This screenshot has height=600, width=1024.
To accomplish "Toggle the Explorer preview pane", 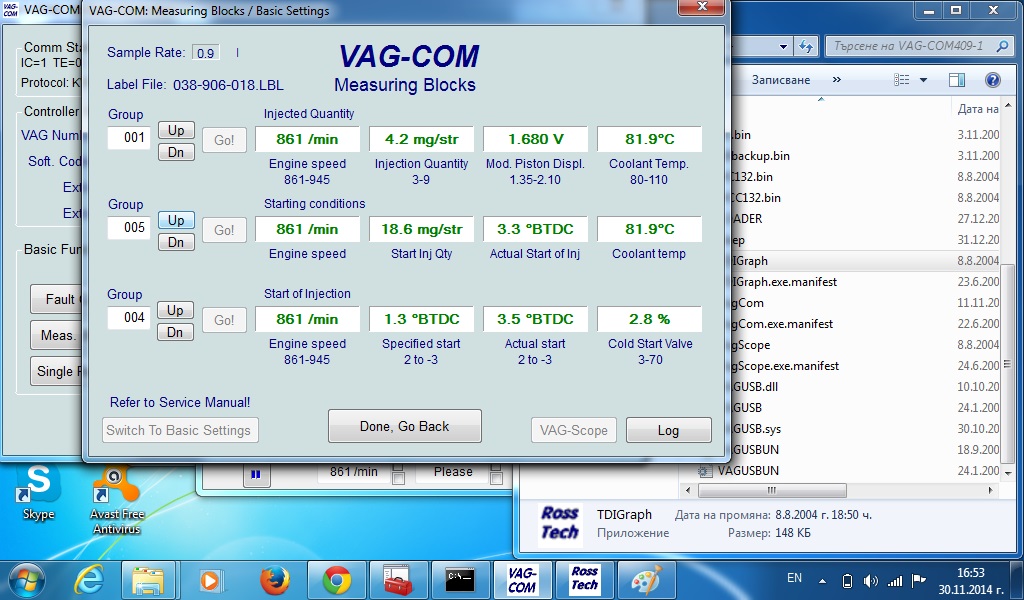I will click(x=956, y=80).
